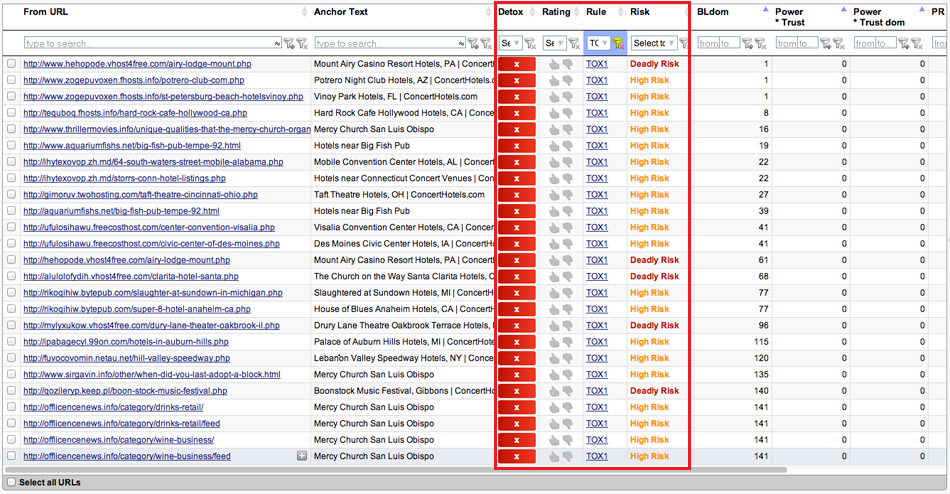
Task: Toggle red Detox X for Palace of Auburn Hills row
Action: (x=517, y=342)
